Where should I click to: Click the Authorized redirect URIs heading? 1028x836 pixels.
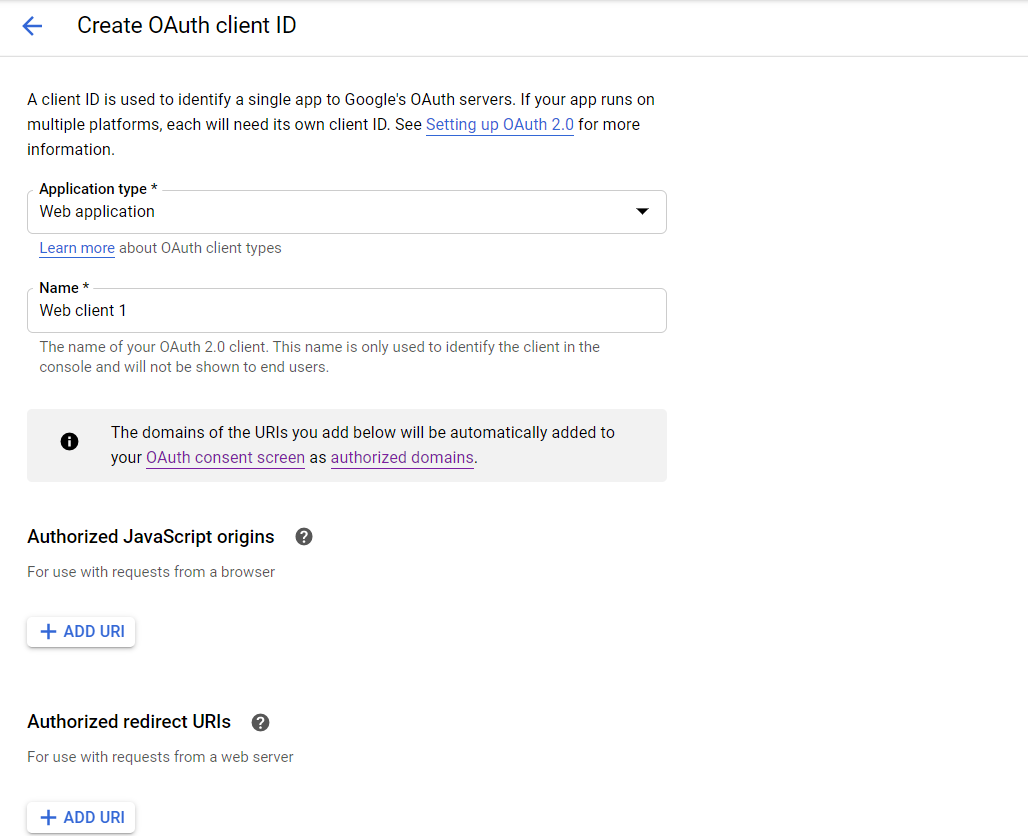click(x=129, y=722)
